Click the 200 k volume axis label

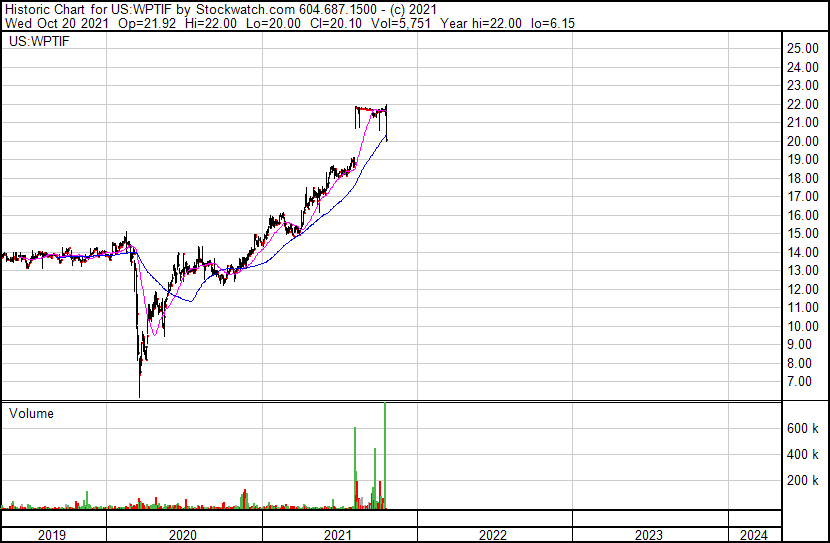803,480
